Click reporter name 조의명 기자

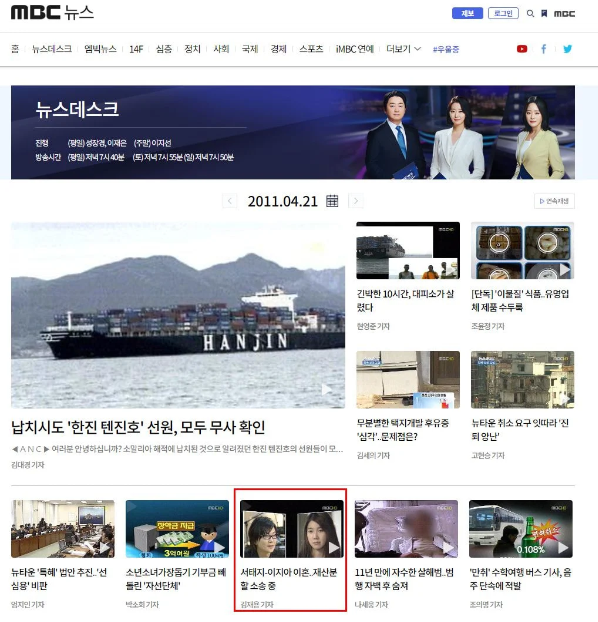486,605
